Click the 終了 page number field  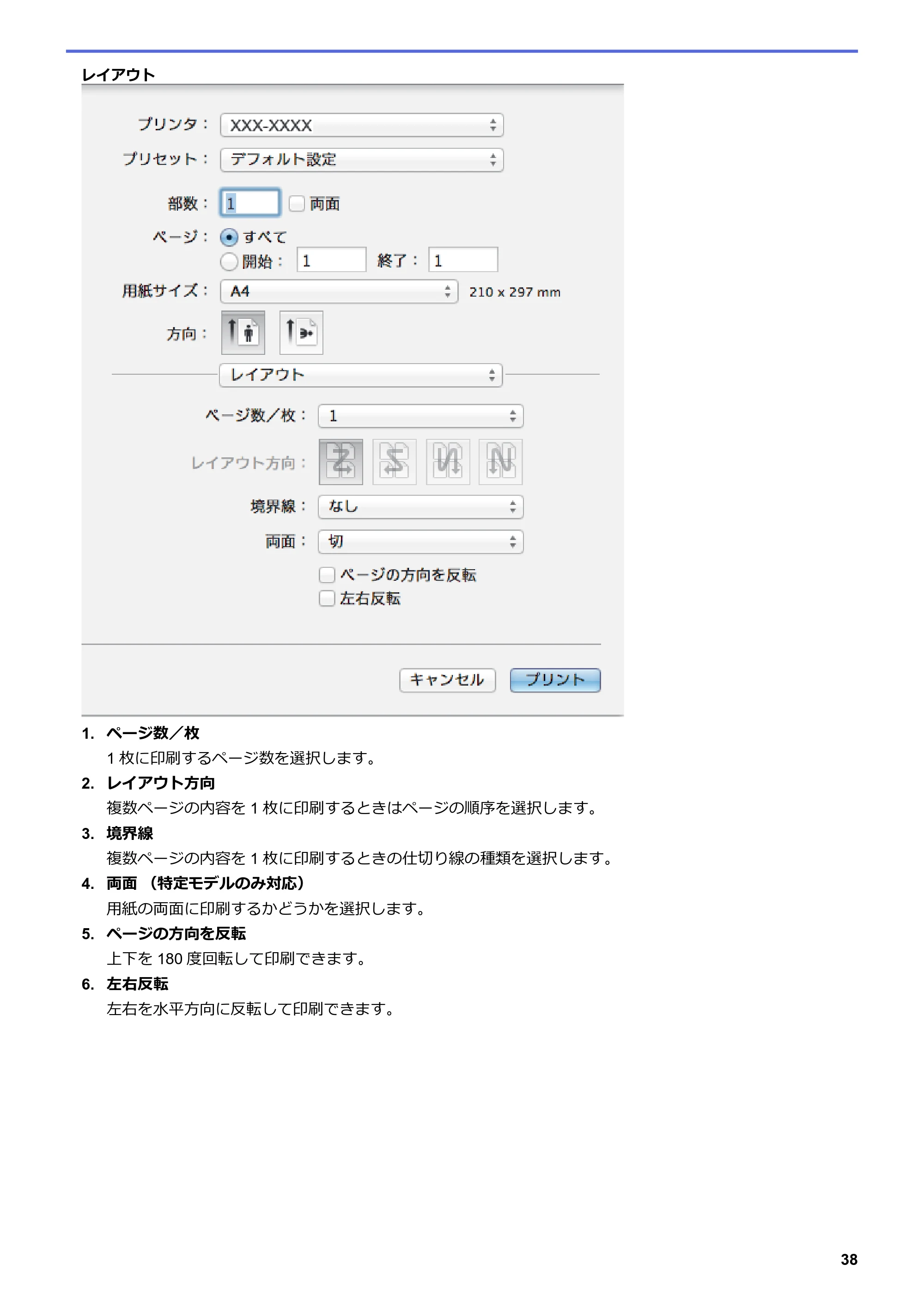point(463,260)
